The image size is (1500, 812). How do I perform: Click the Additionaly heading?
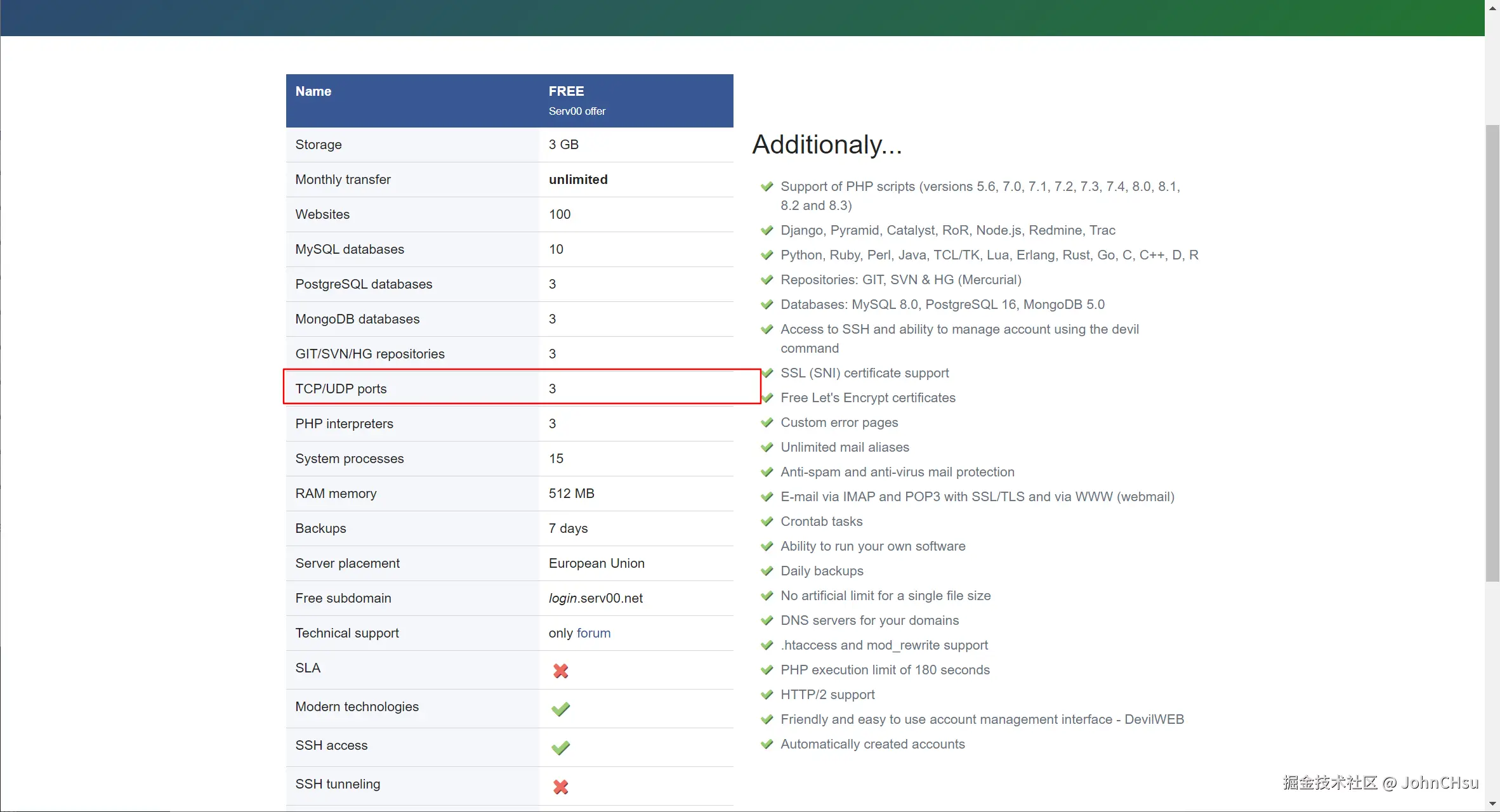826,145
